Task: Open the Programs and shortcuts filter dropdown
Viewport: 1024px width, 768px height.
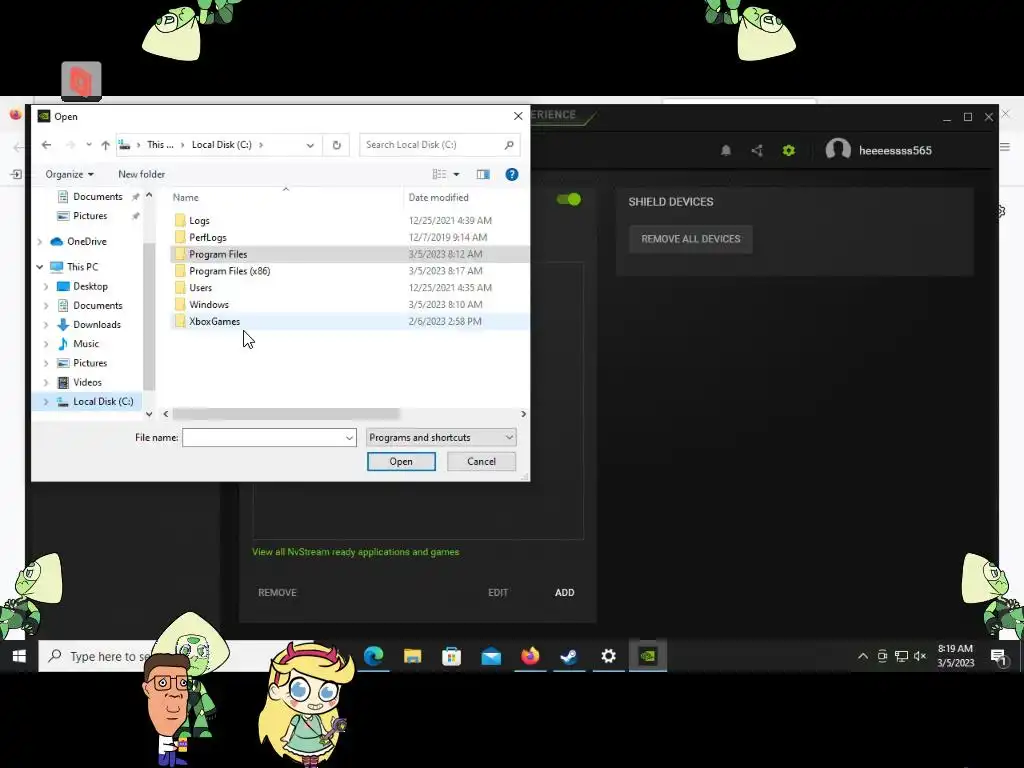Action: (x=441, y=438)
